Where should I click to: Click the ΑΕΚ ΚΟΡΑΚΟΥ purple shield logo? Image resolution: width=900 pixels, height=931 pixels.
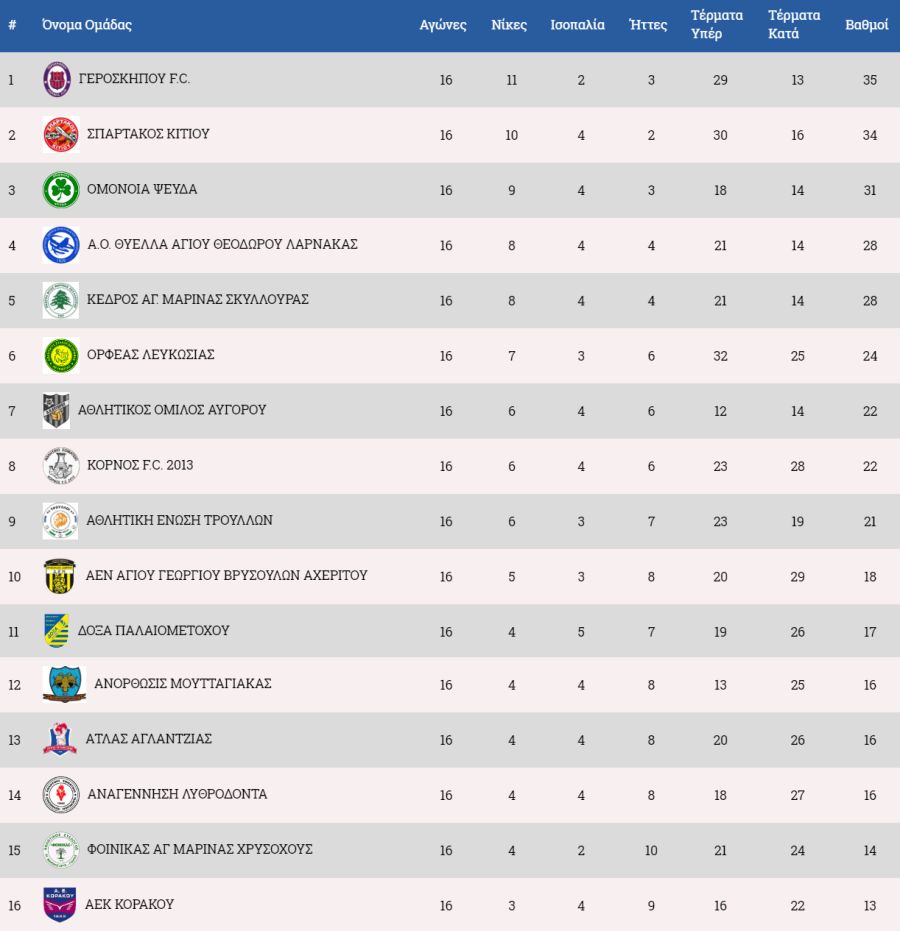coord(59,905)
